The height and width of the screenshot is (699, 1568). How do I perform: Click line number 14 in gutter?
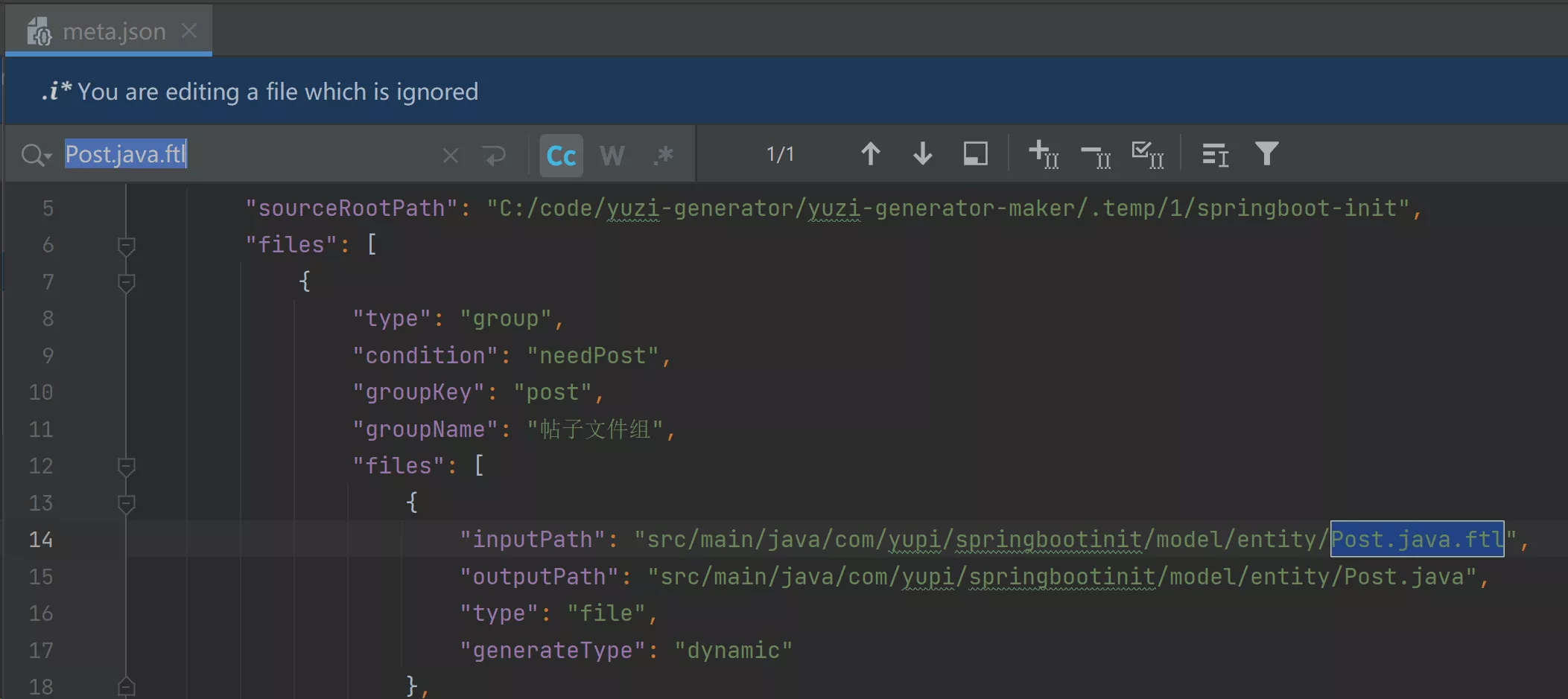click(x=41, y=540)
